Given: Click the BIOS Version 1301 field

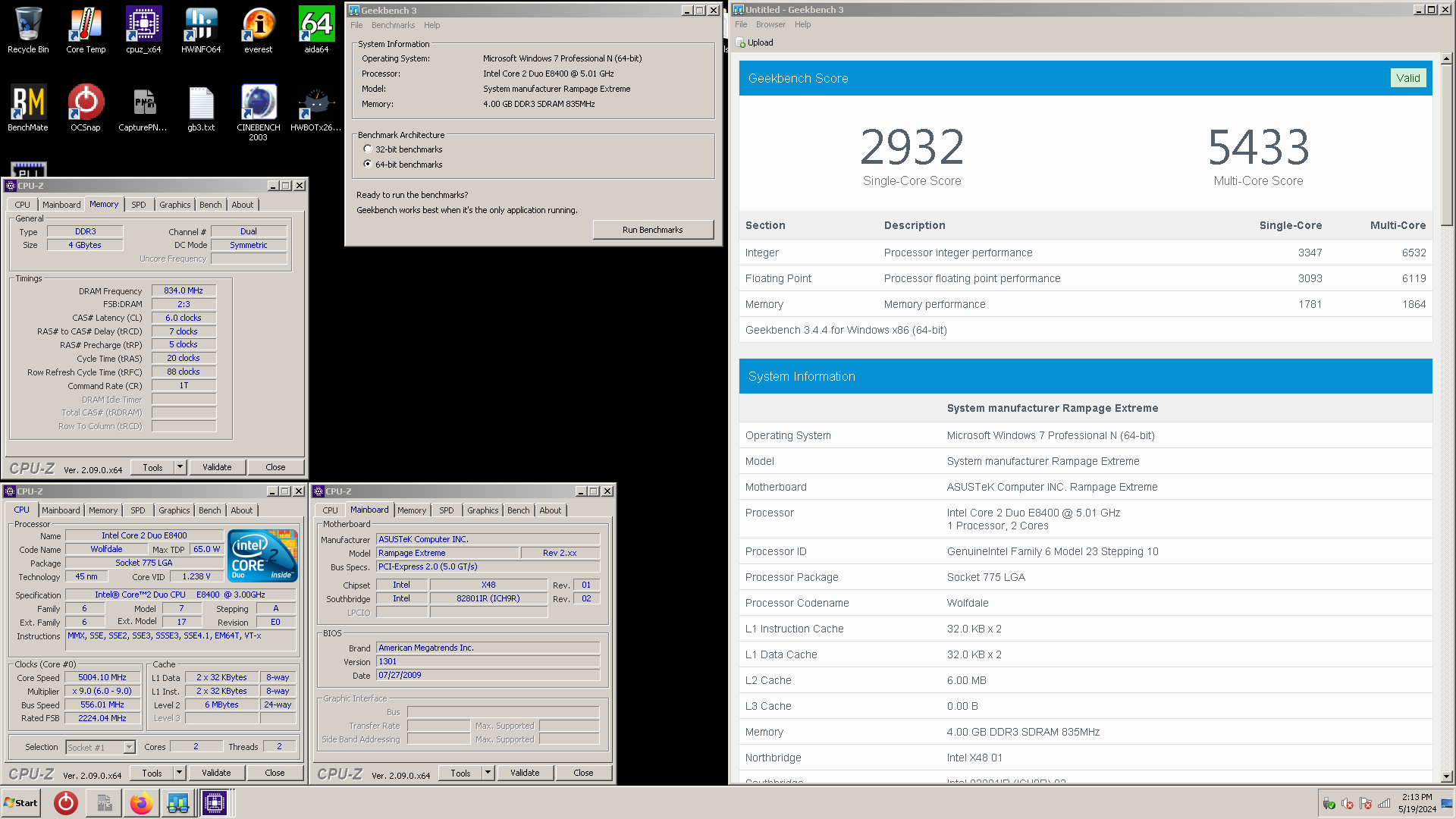Looking at the screenshot, I should tap(488, 661).
